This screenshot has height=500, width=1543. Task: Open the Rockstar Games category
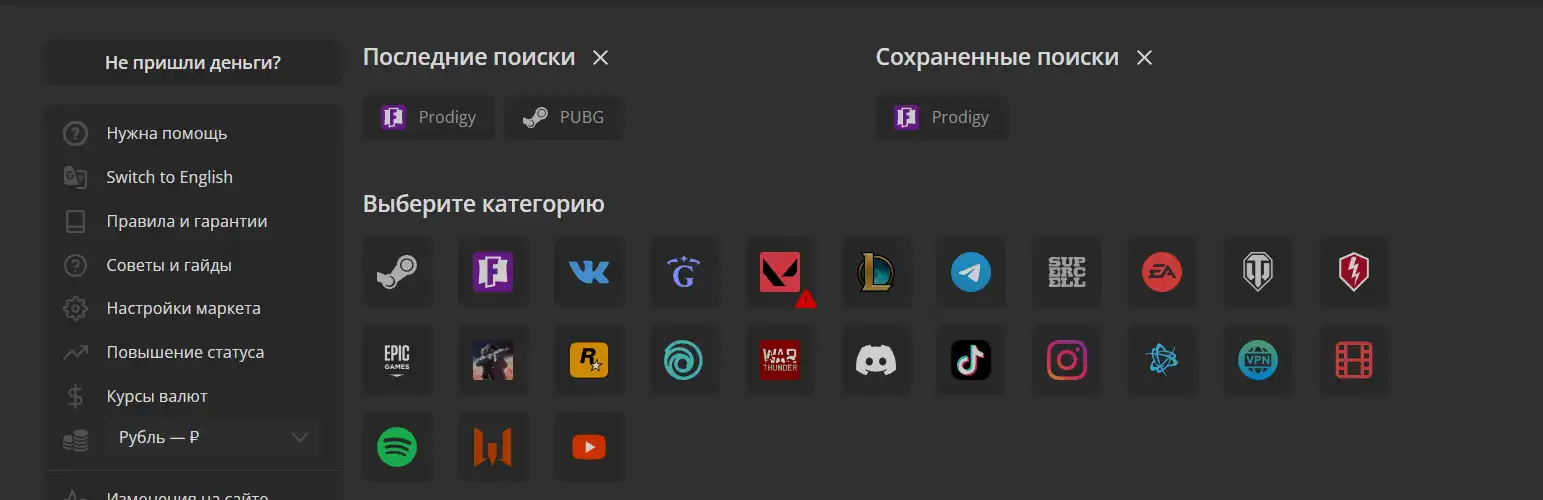[x=588, y=360]
